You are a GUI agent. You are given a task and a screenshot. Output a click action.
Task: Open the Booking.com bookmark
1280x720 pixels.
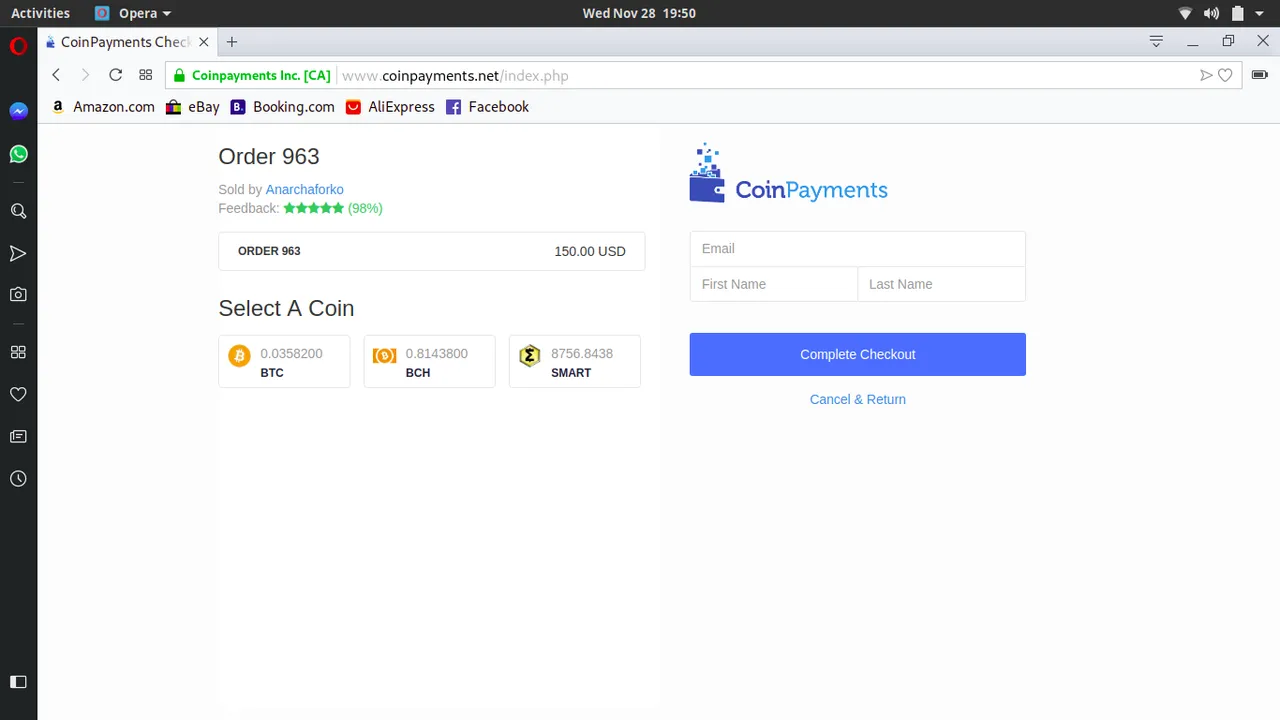pyautogui.click(x=282, y=107)
